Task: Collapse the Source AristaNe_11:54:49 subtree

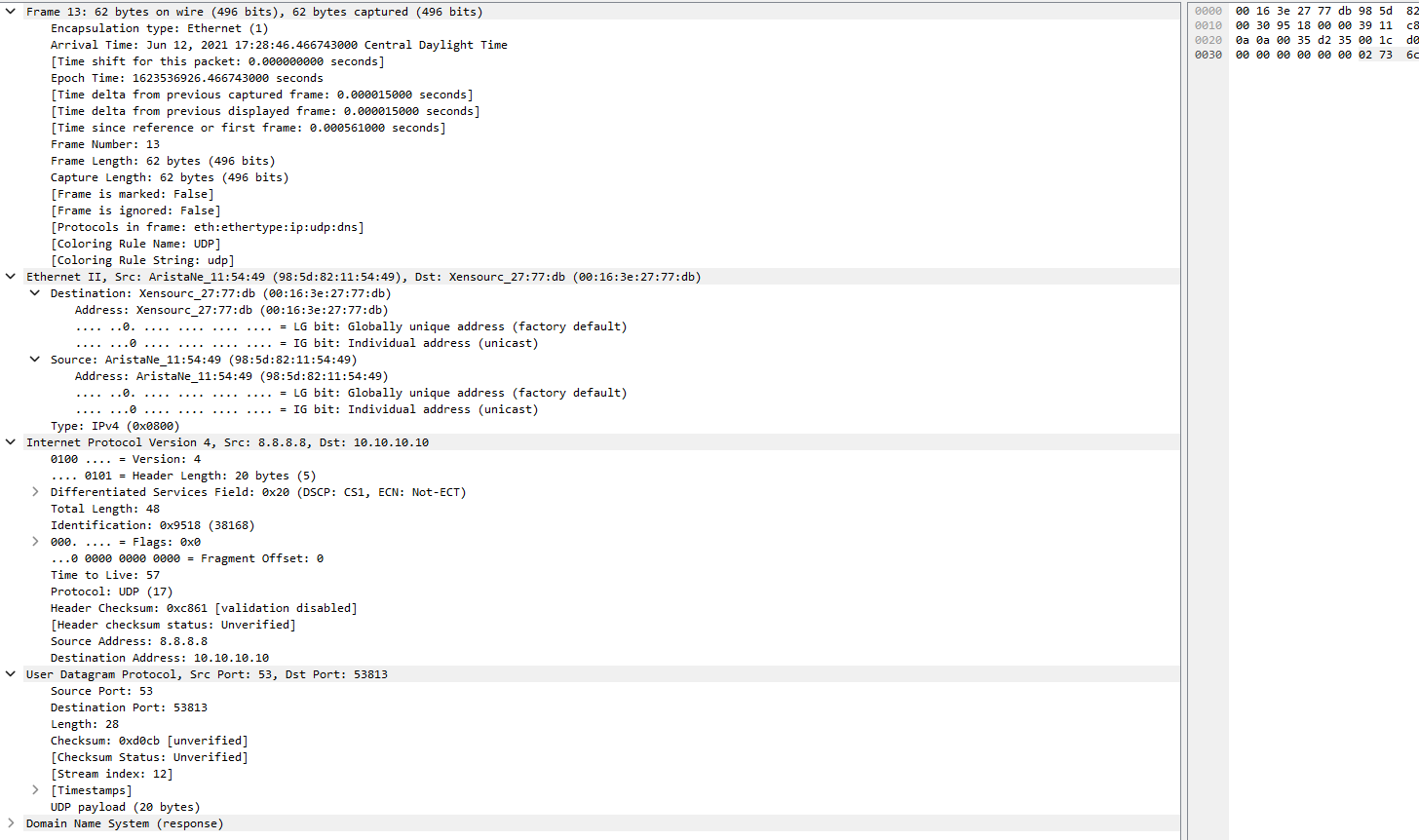Action: coord(35,359)
